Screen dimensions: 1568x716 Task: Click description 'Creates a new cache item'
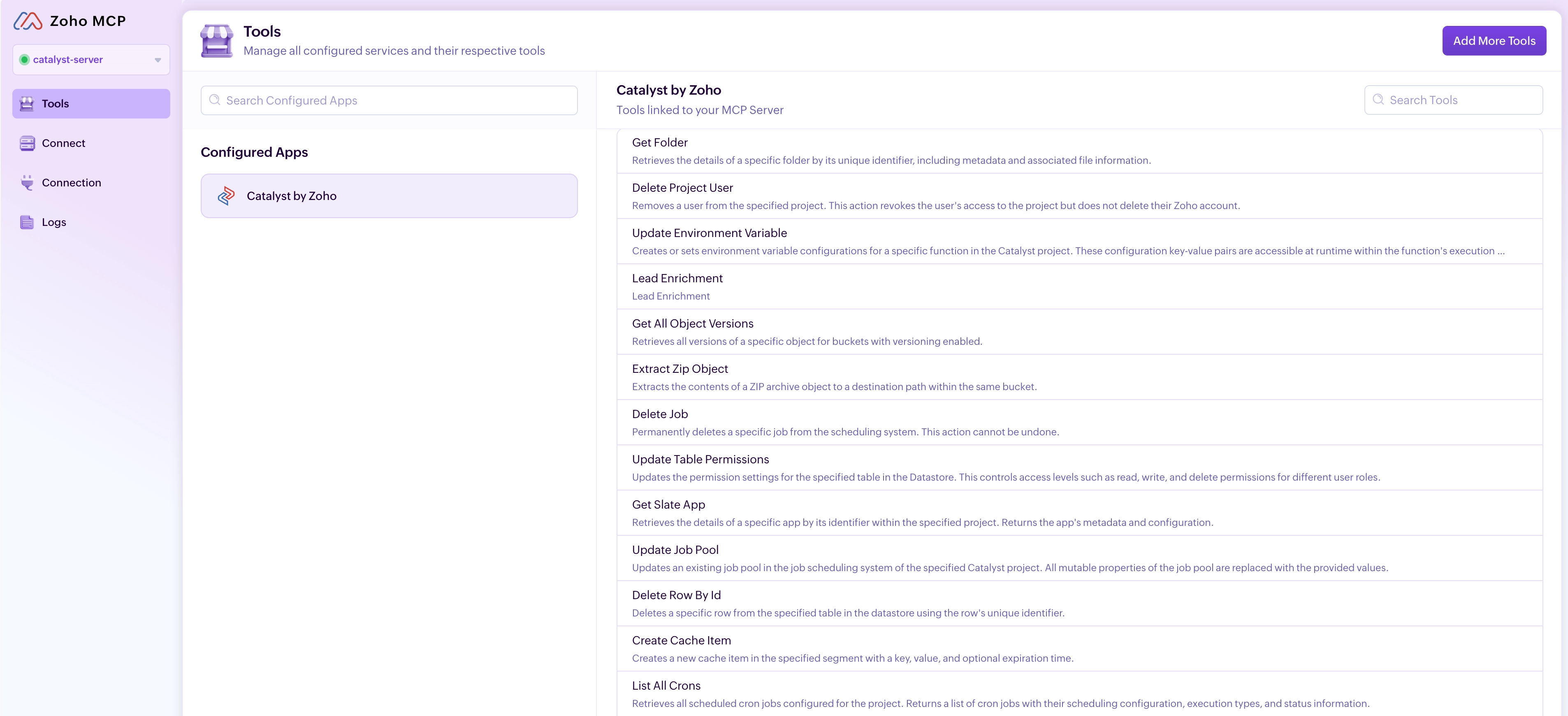(852, 658)
